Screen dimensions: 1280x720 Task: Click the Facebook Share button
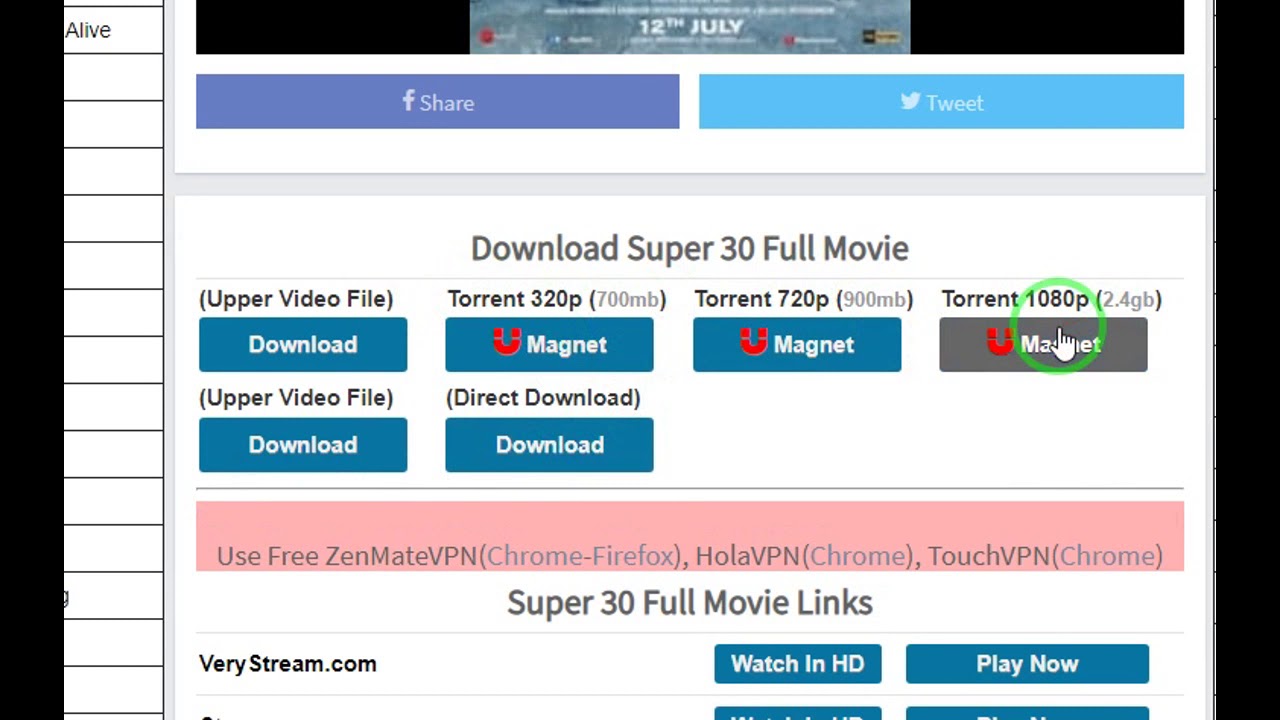click(437, 101)
